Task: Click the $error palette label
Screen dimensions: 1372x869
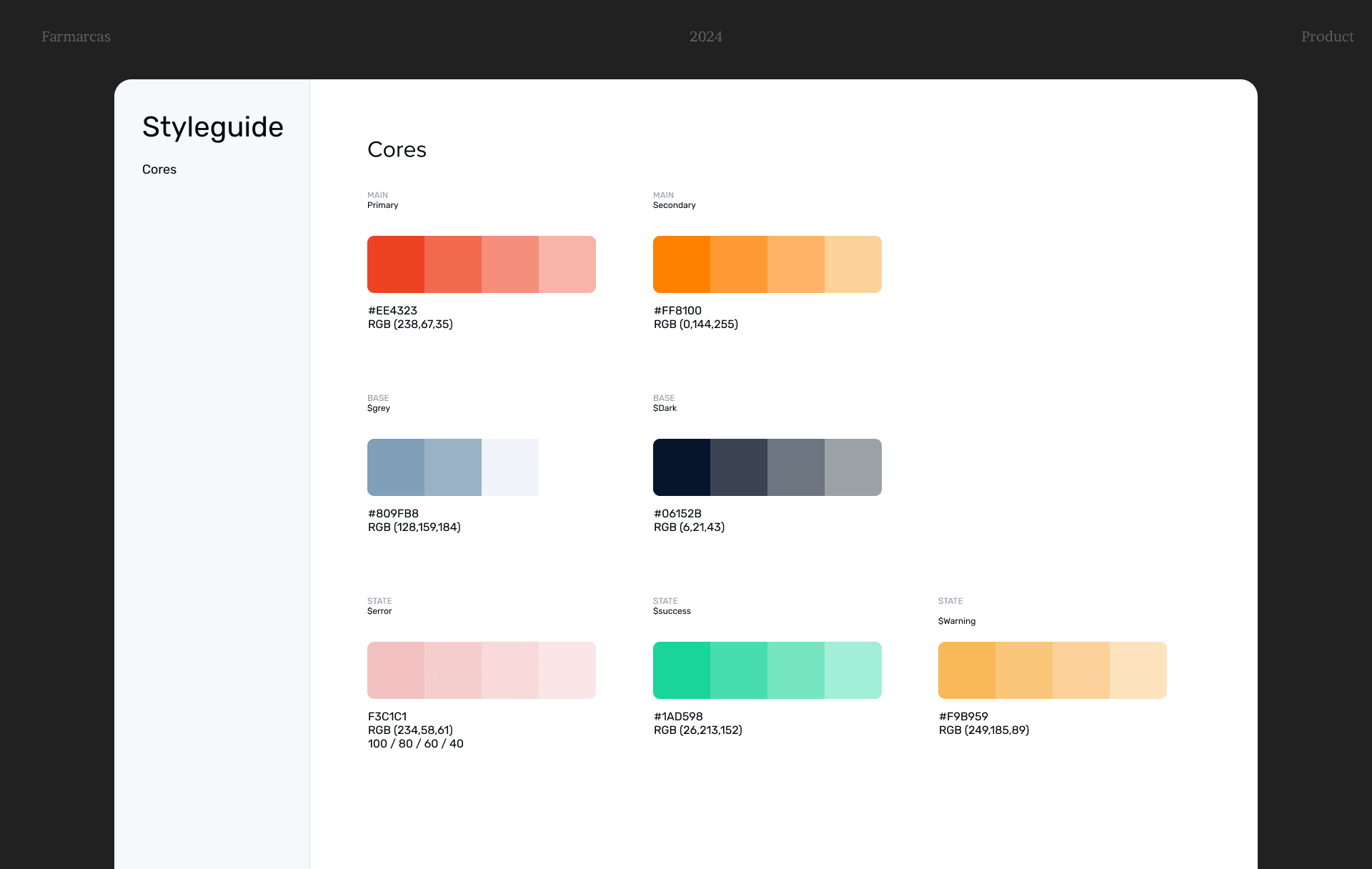Action: click(x=379, y=611)
